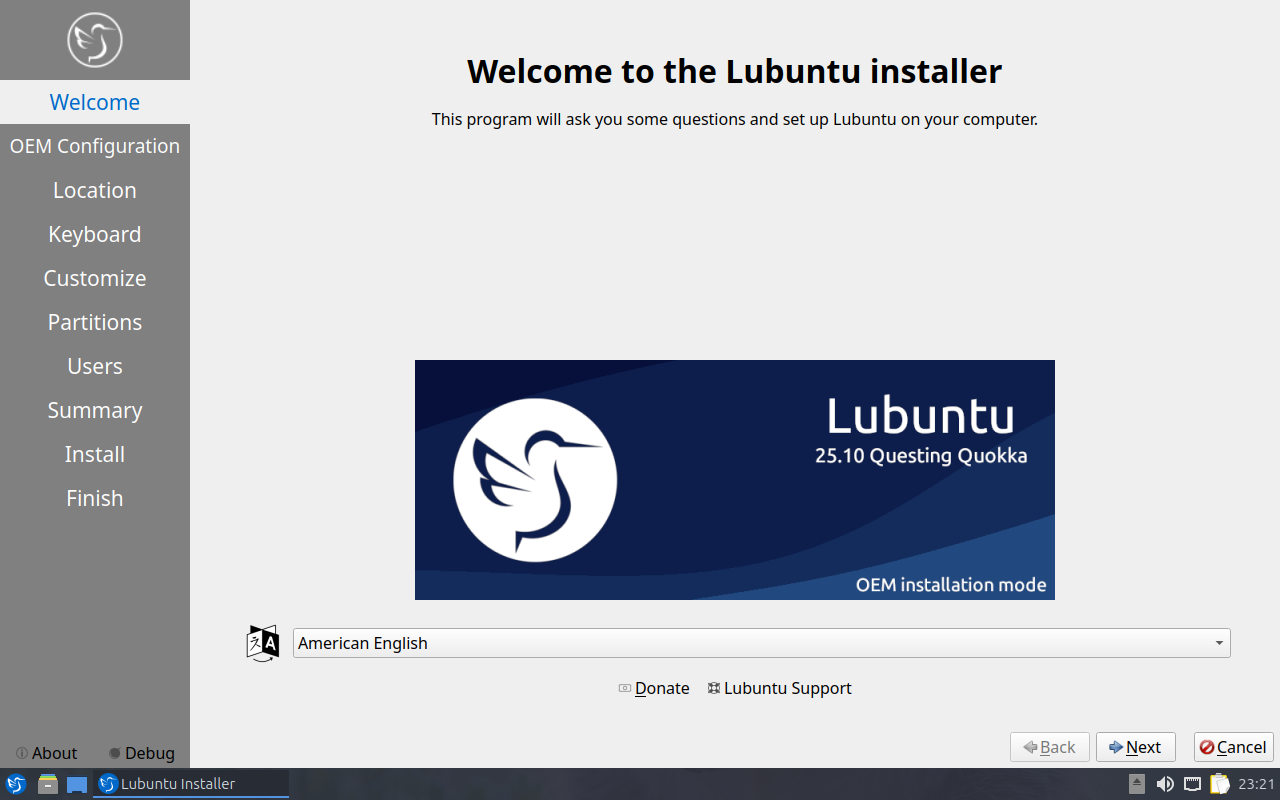The width and height of the screenshot is (1280, 800).
Task: Click the language combo box arrow
Action: [x=1219, y=643]
